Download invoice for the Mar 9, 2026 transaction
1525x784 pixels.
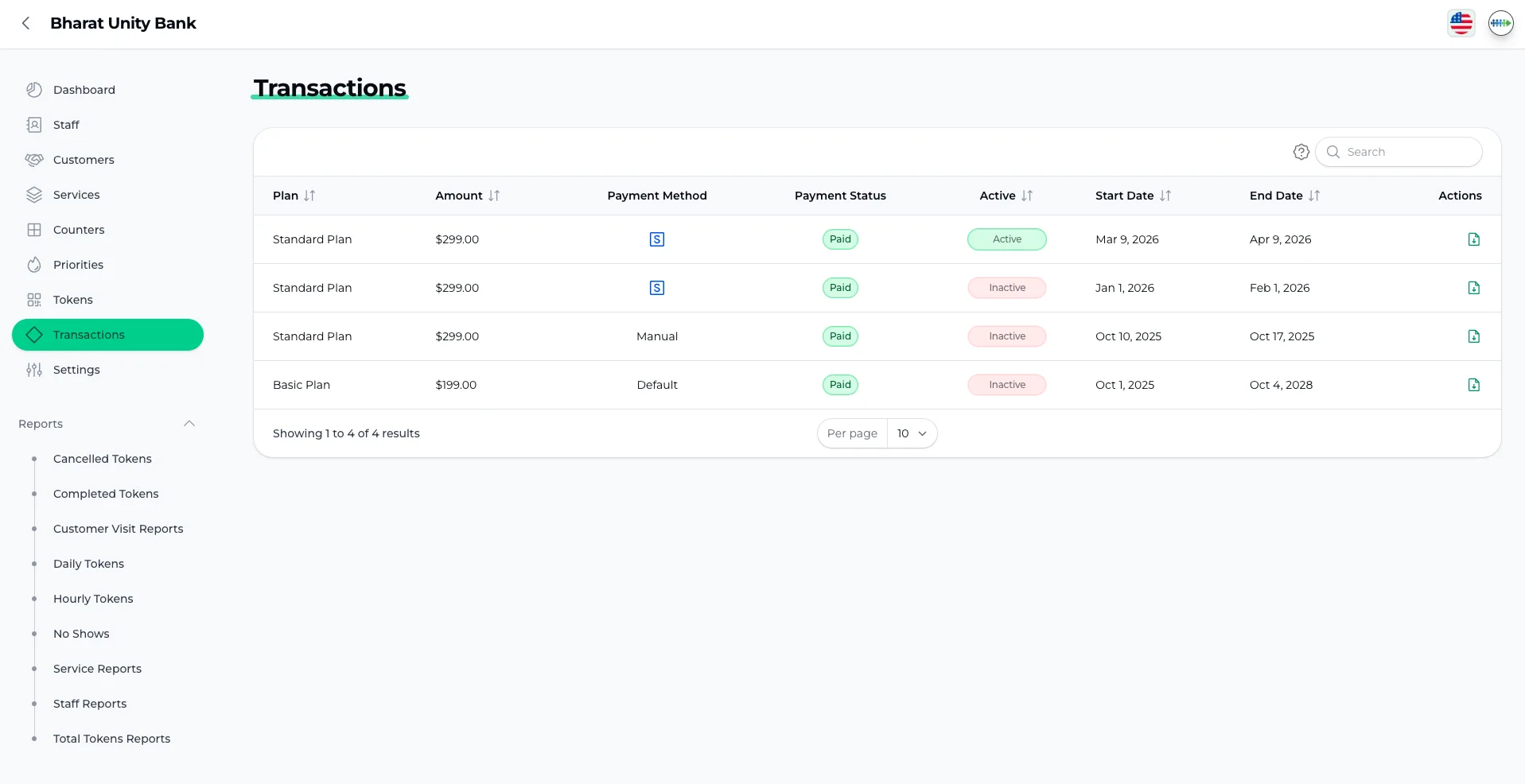[1473, 239]
